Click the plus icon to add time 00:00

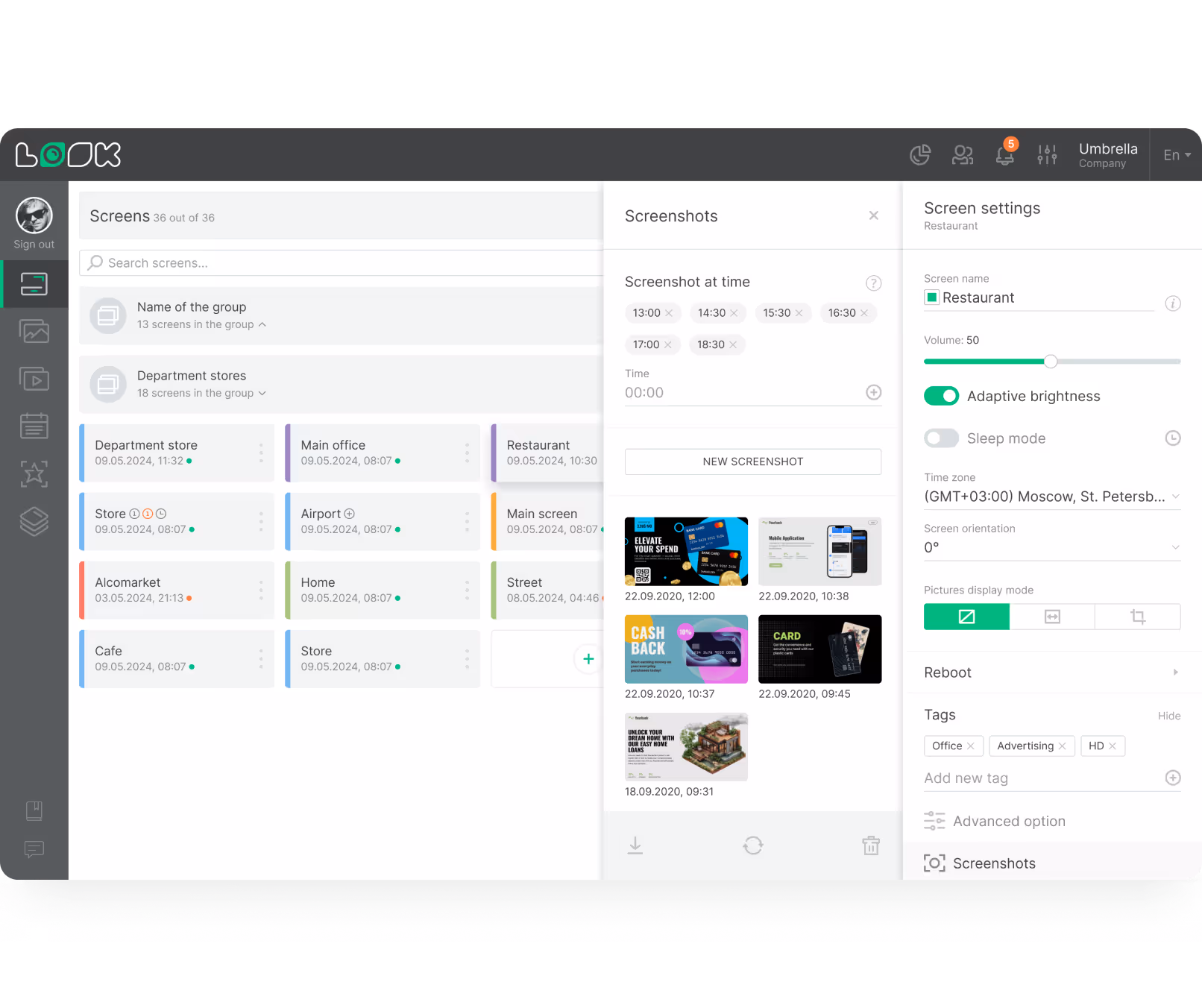click(x=873, y=392)
